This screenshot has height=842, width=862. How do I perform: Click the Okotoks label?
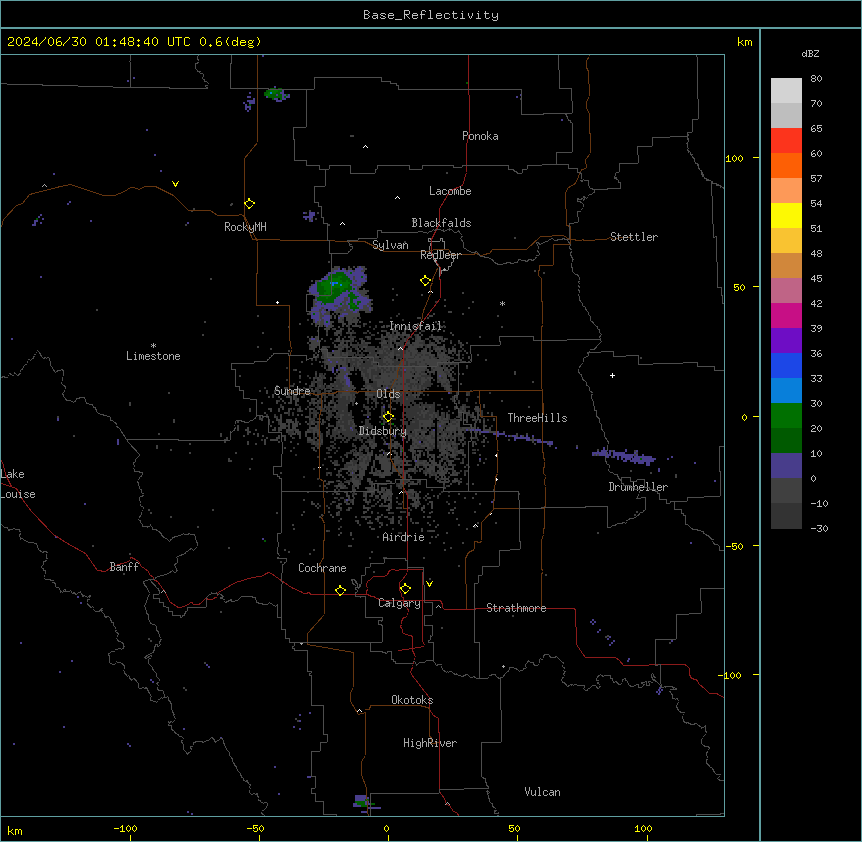pos(412,700)
